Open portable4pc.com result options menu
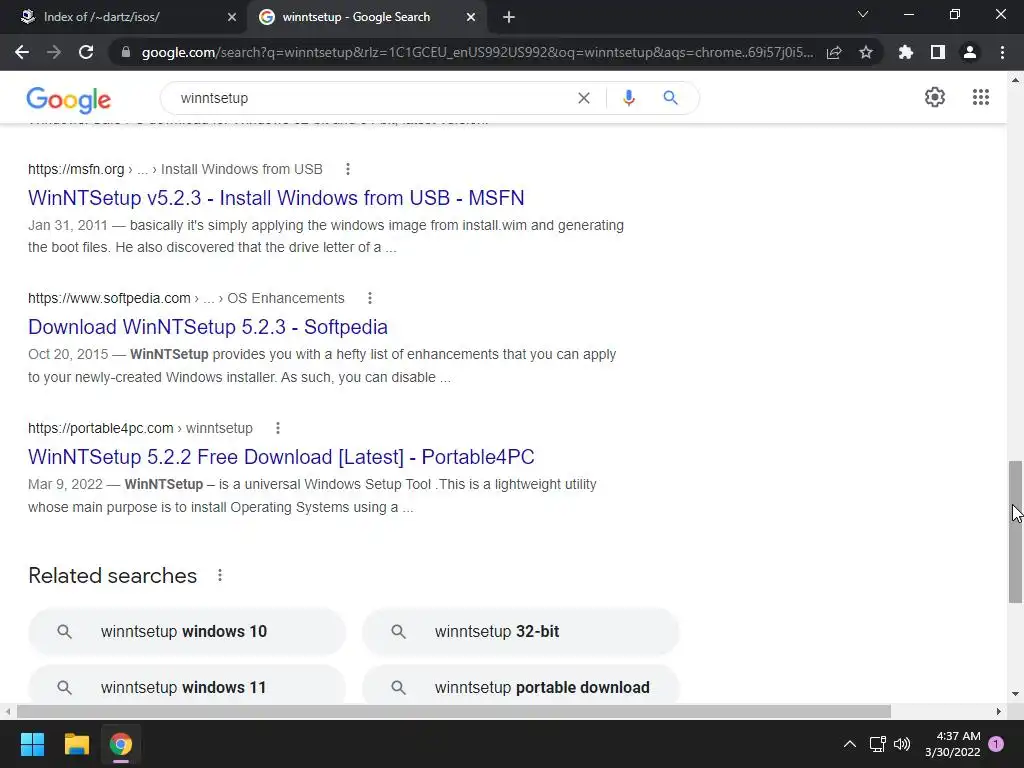 point(278,428)
